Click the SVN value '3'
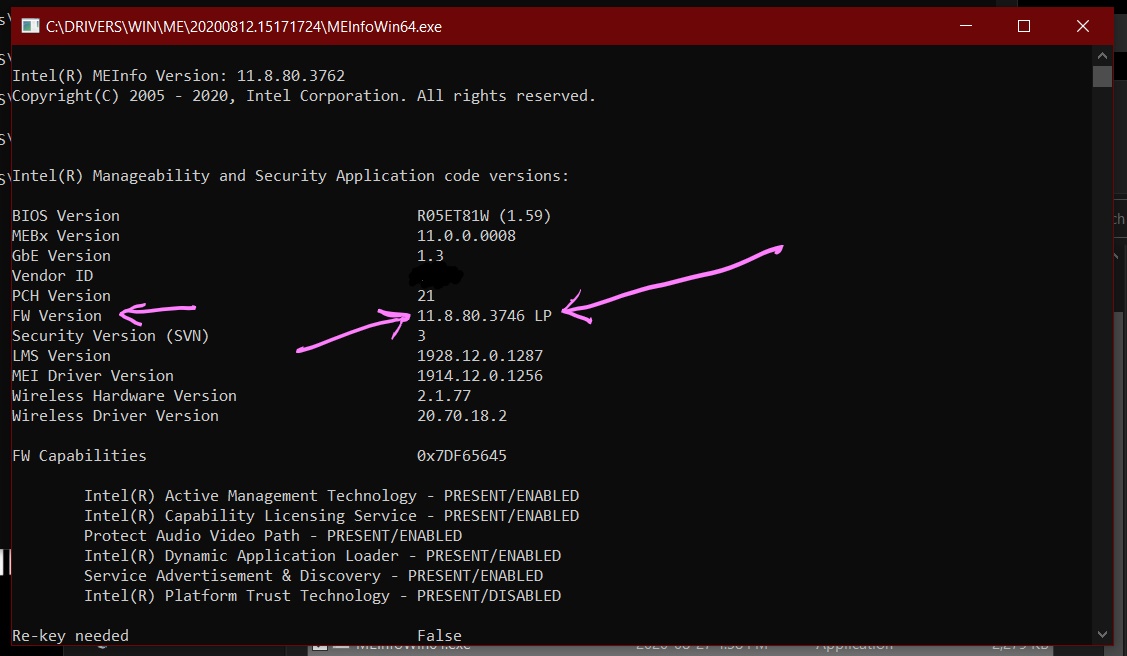 (x=421, y=336)
